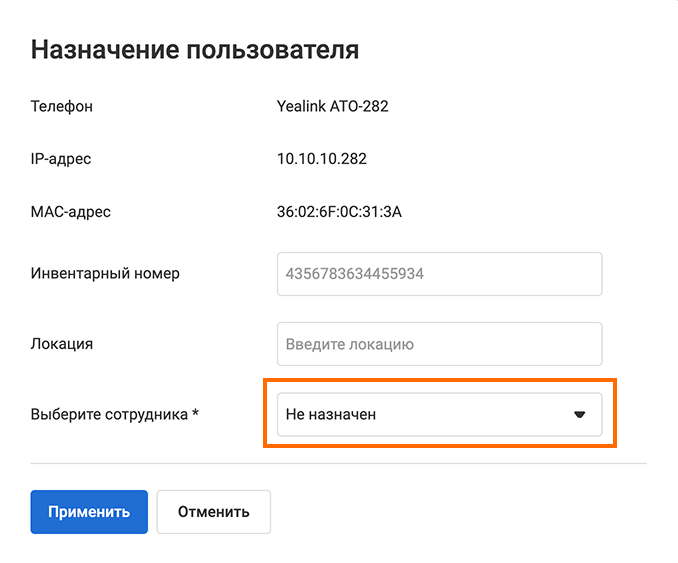Click the Назначение пользователя dialog heading
The height and width of the screenshot is (563, 678).
pyautogui.click(x=195, y=50)
